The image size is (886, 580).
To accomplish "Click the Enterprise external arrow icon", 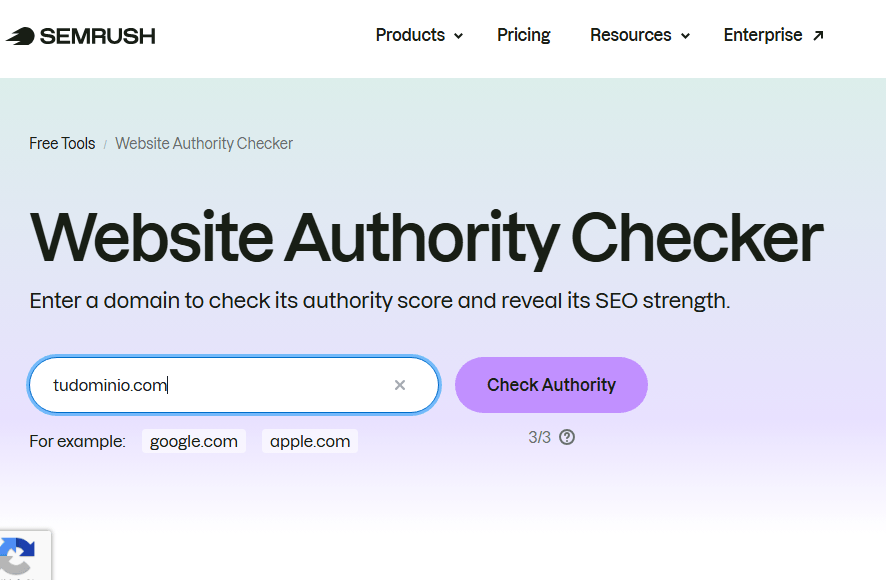I will pos(818,36).
